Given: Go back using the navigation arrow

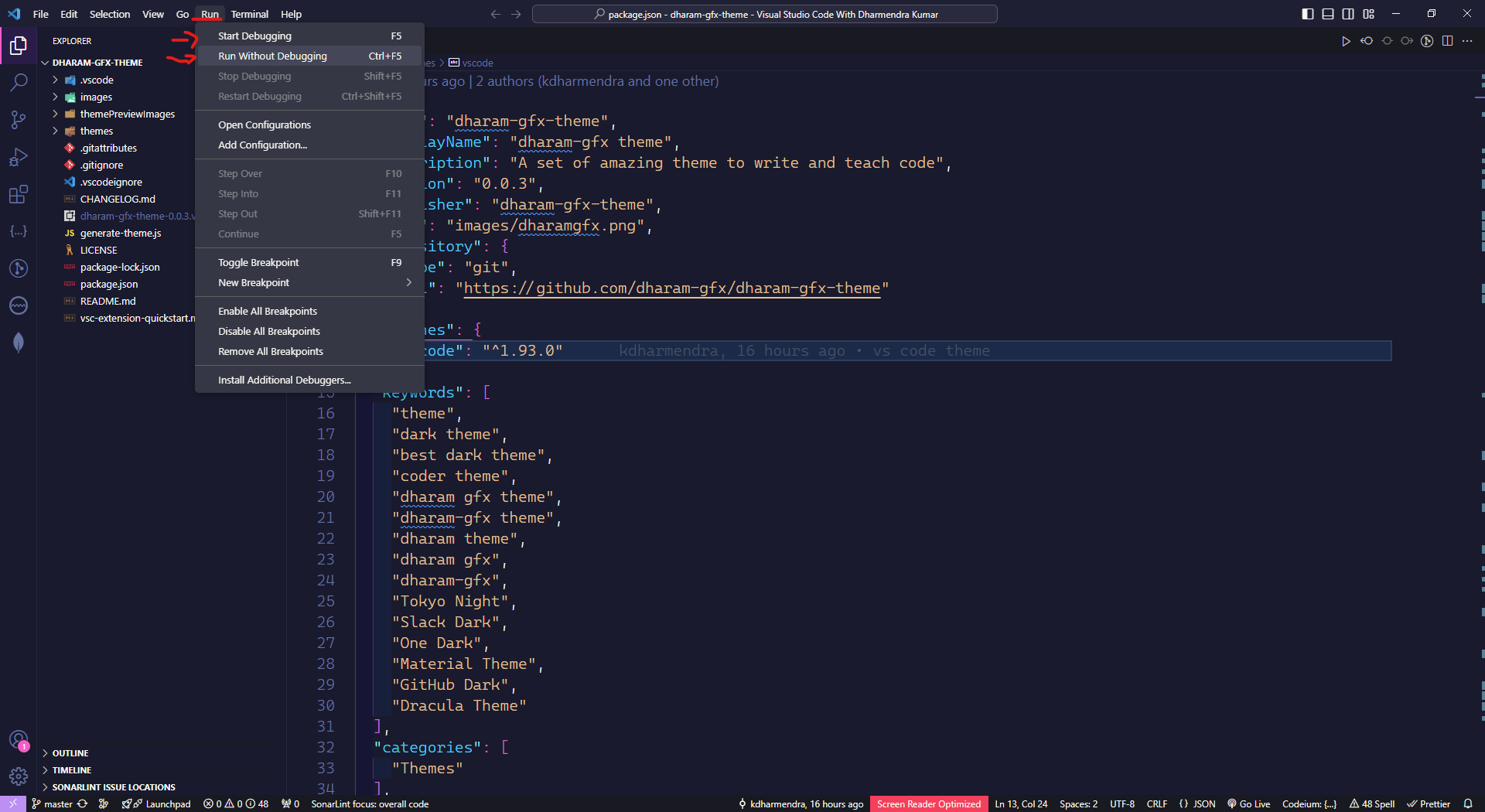Looking at the screenshot, I should point(496,14).
